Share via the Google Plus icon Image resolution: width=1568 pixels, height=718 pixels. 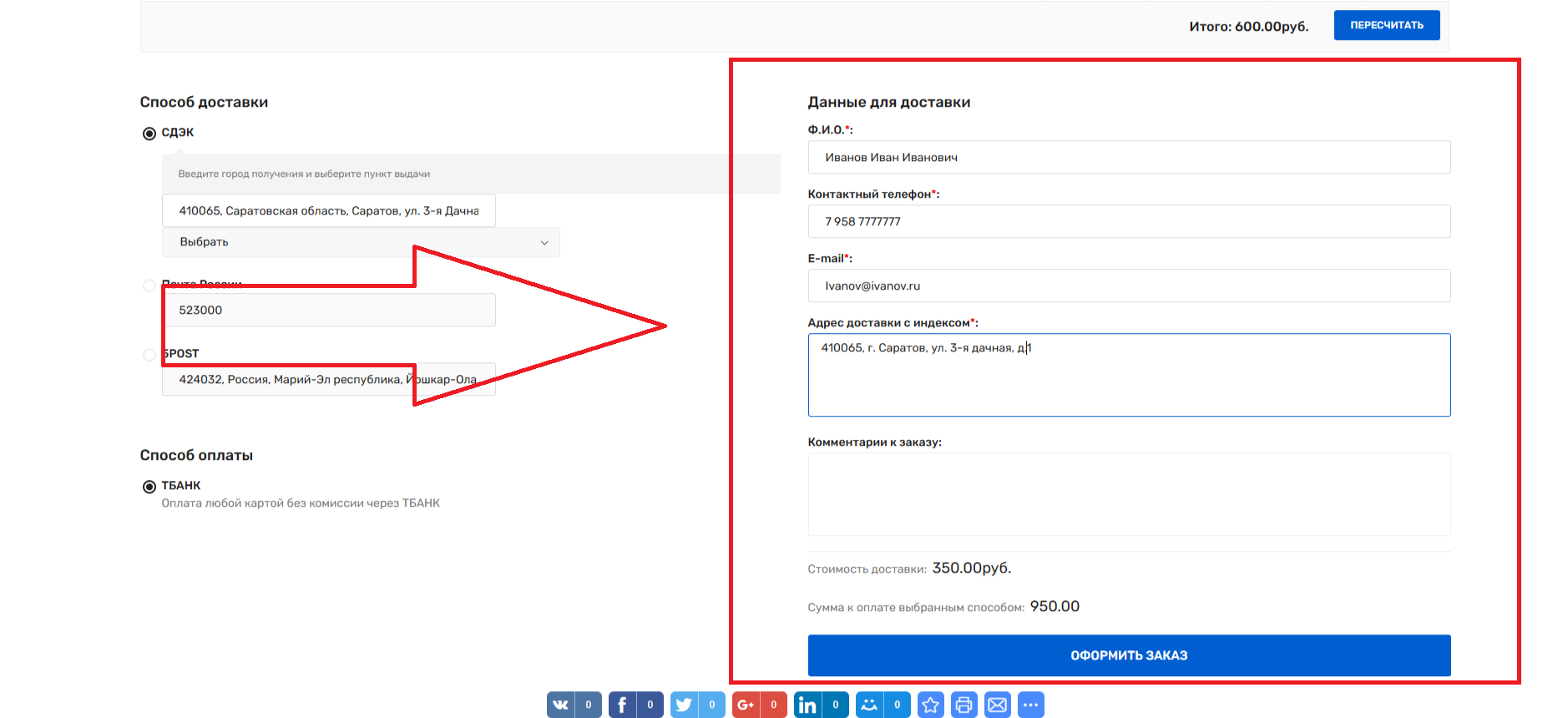(x=746, y=705)
